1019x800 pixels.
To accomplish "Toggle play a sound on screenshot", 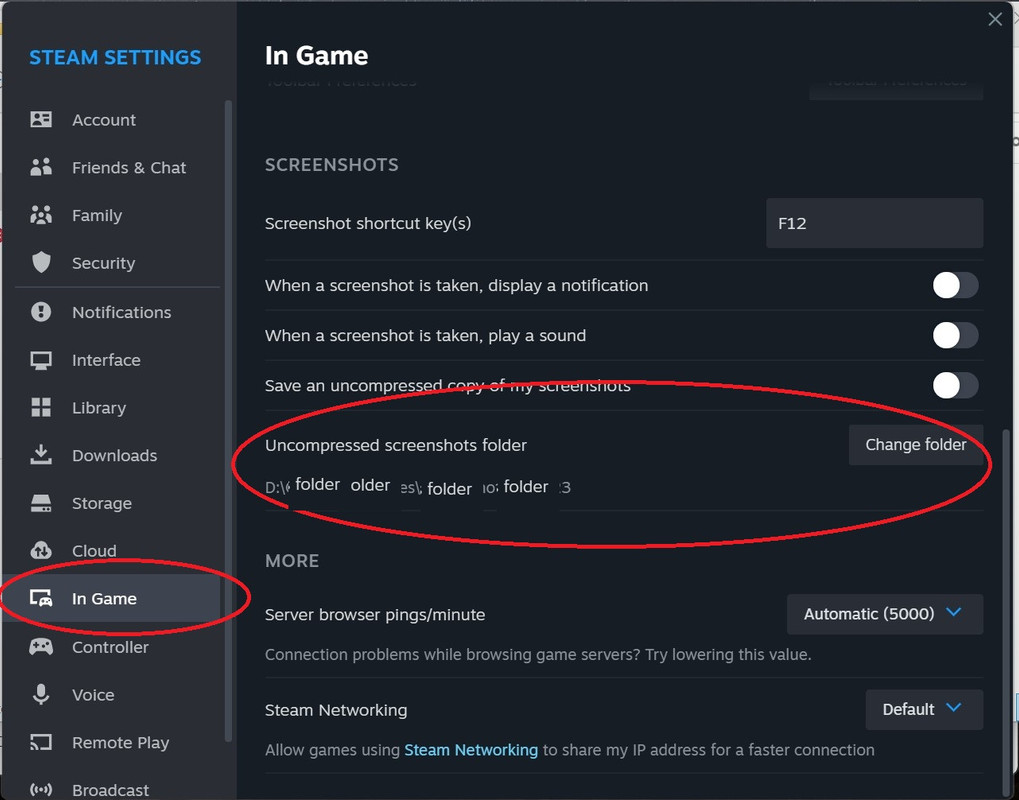I will coord(955,335).
